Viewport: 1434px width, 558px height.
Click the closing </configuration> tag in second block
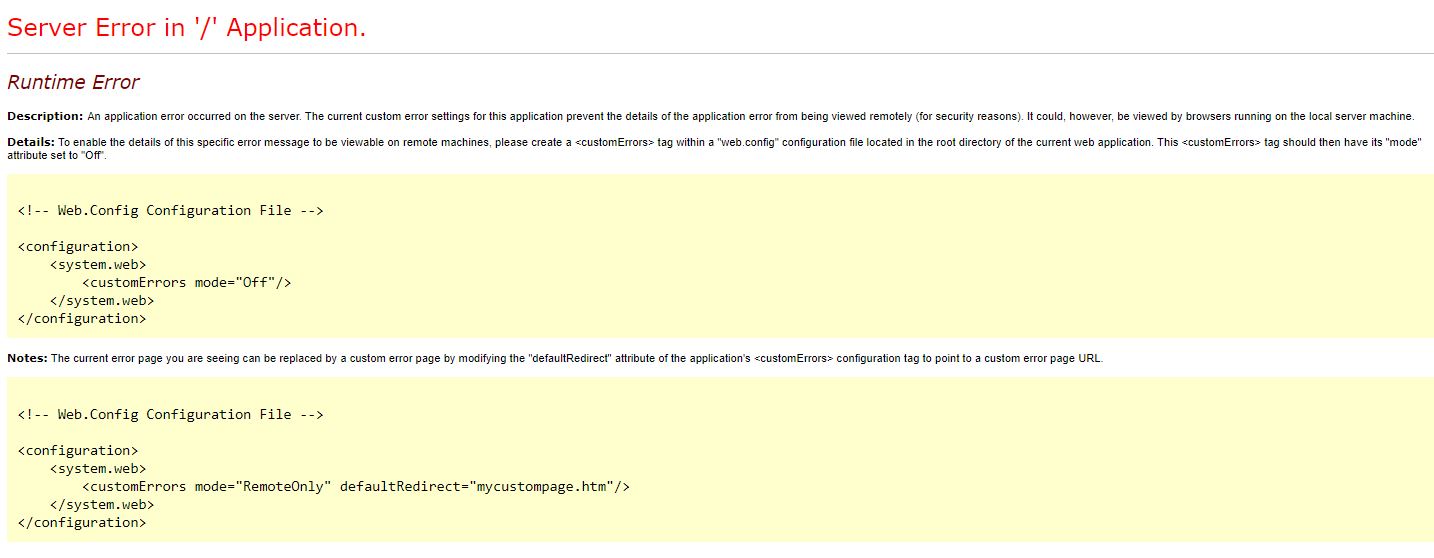click(82, 522)
